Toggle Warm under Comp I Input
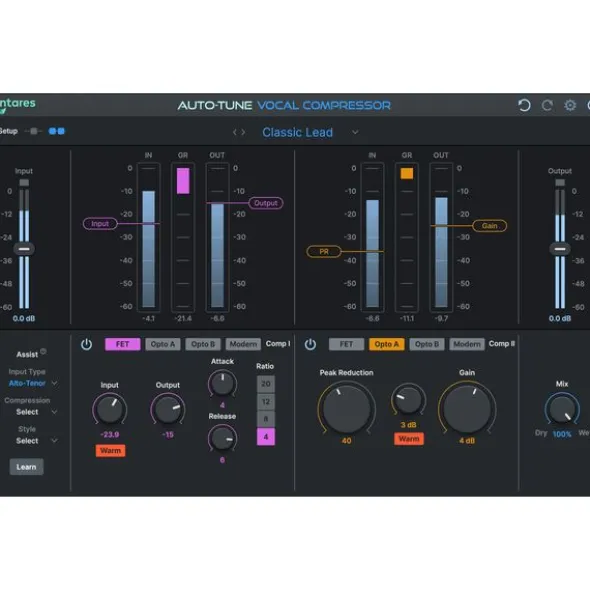The width and height of the screenshot is (590, 591). (x=110, y=451)
